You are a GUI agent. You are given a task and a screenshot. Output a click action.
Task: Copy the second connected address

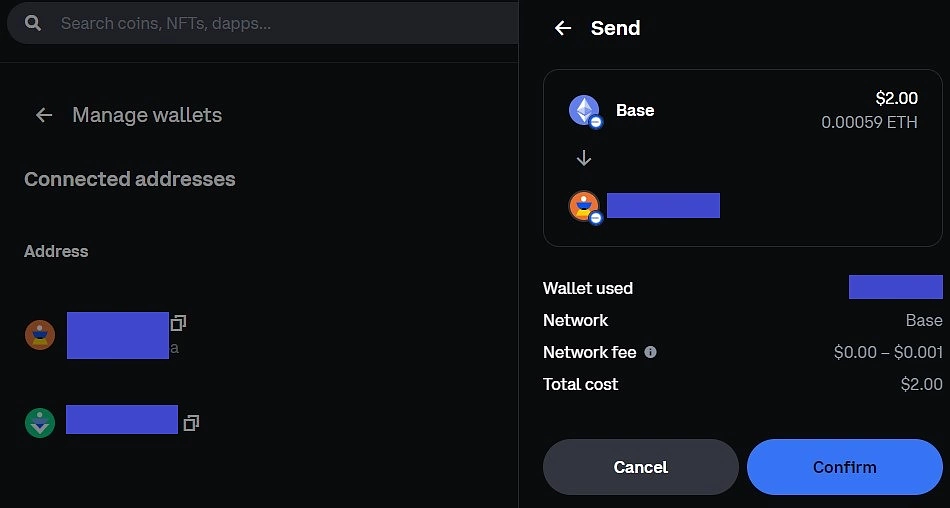tap(191, 423)
